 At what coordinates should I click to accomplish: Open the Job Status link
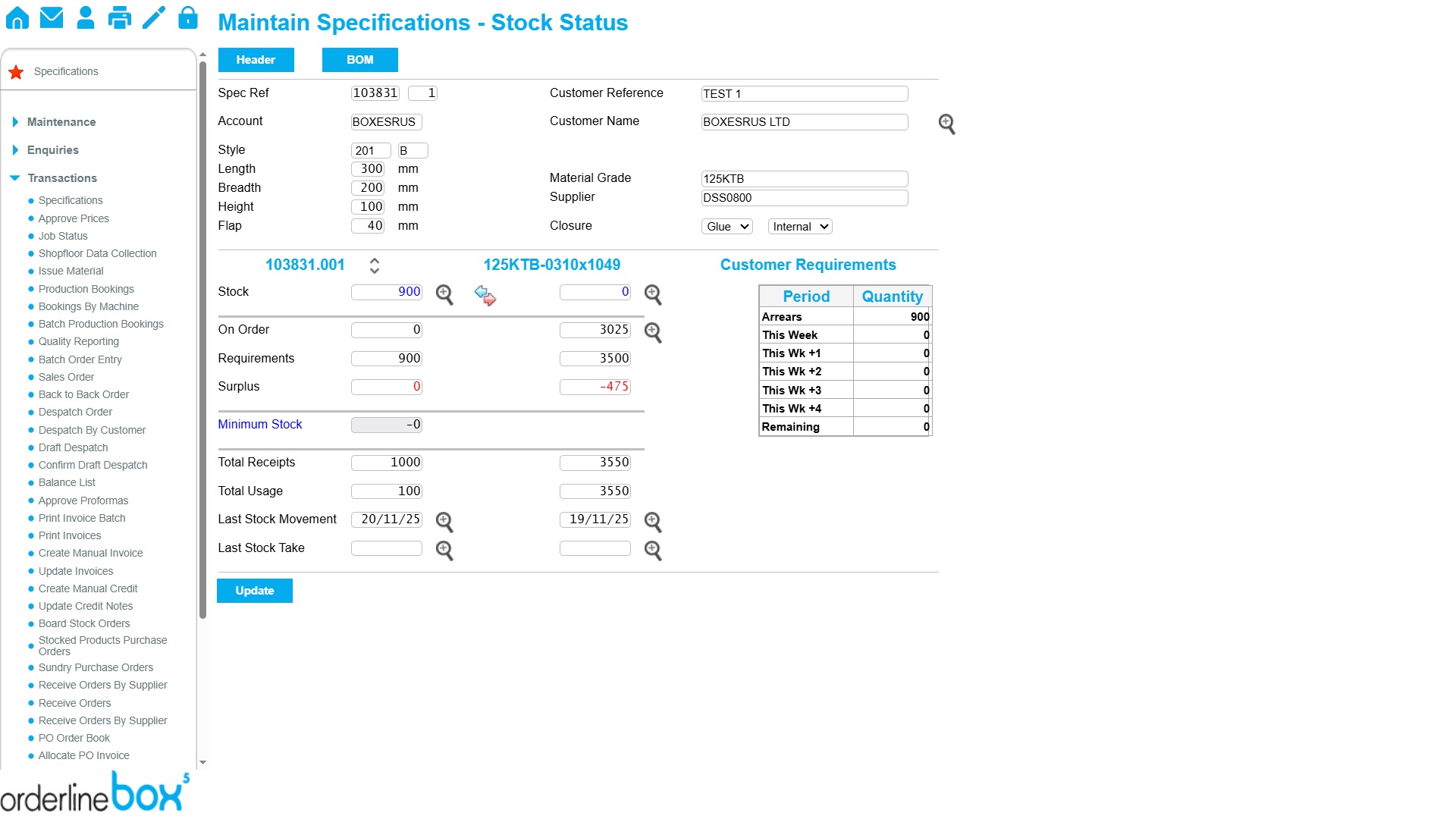(x=63, y=236)
